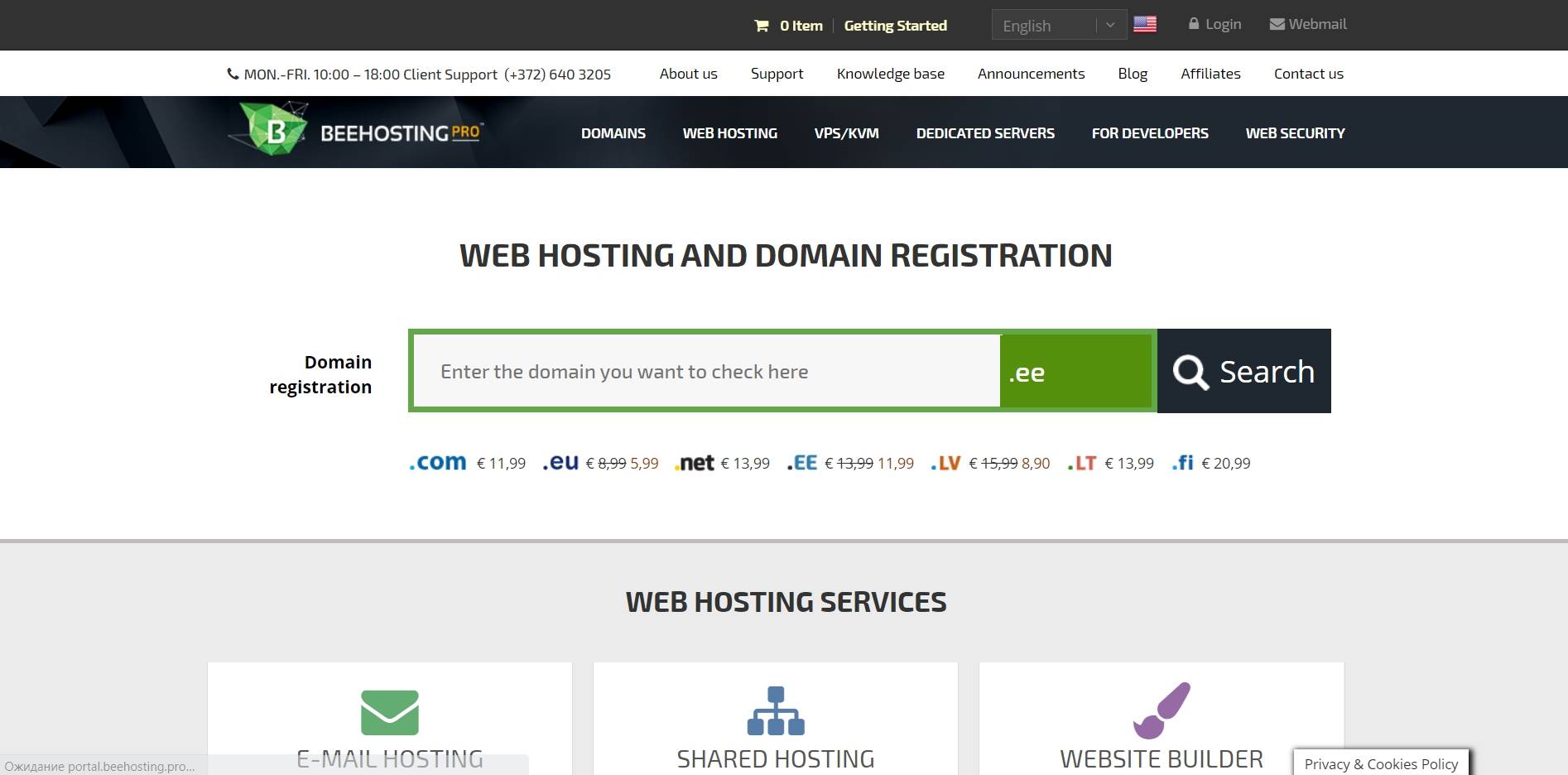
Task: Open the Affiliates page
Action: (x=1210, y=74)
